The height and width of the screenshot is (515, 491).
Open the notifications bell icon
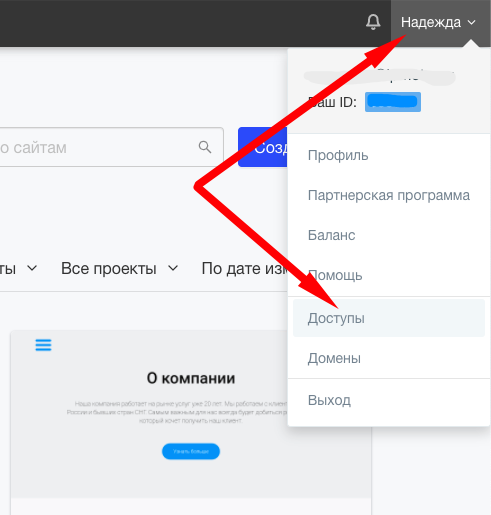pos(373,22)
